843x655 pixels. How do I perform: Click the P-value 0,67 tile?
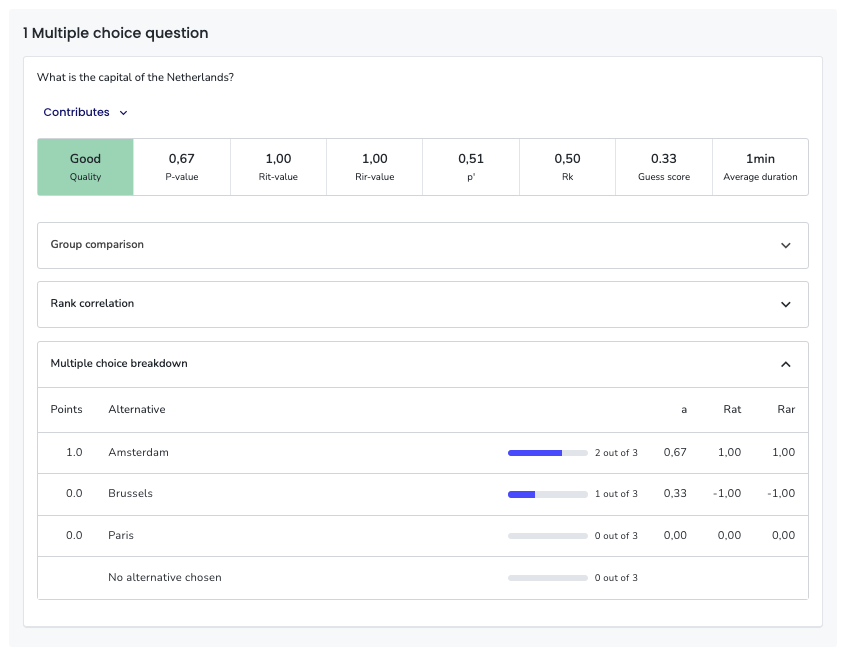point(182,167)
